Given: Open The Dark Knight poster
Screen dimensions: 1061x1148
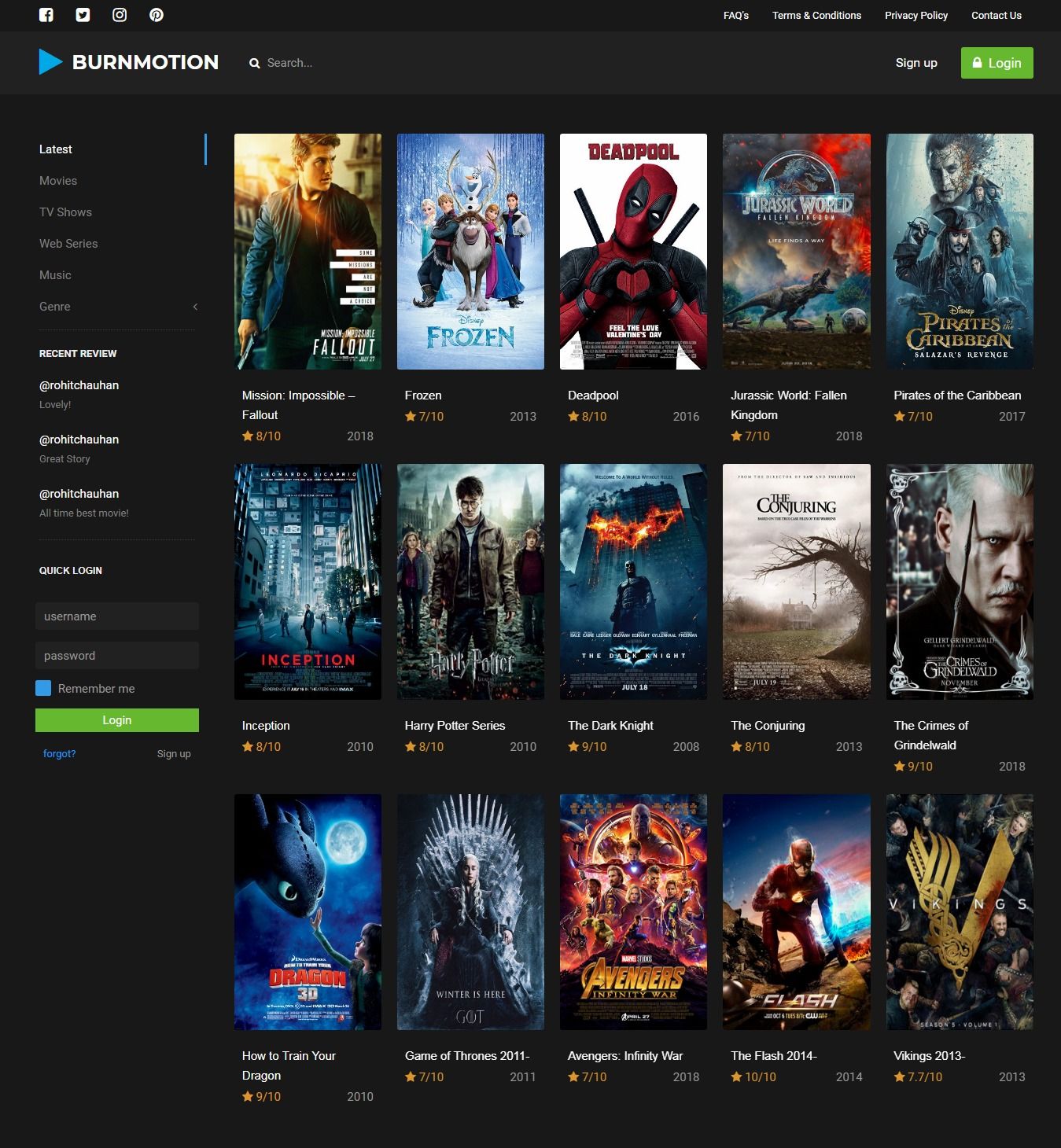Looking at the screenshot, I should 633,582.
